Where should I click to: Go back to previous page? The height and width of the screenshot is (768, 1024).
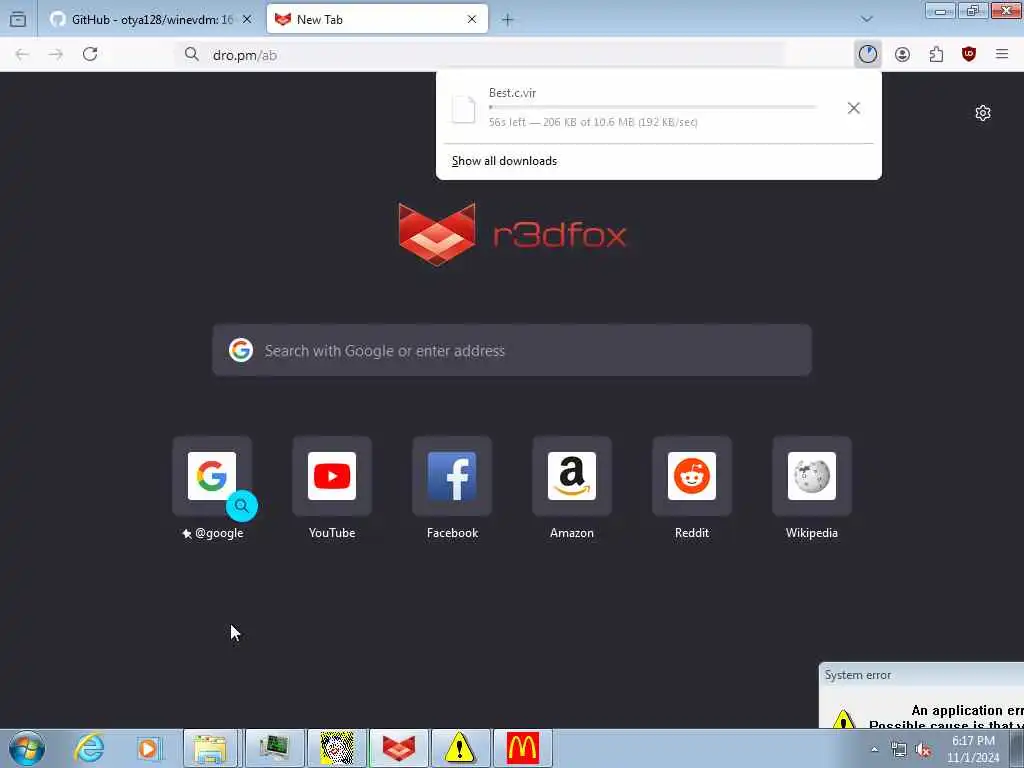[22, 54]
